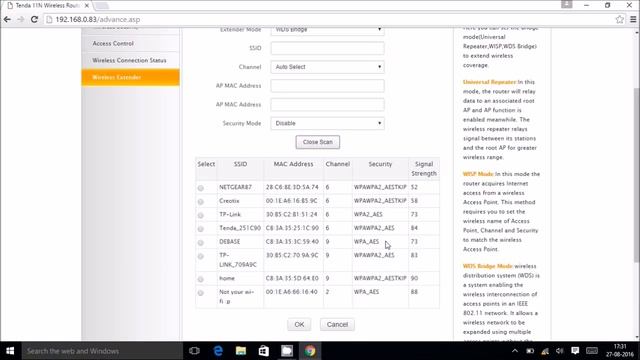Close the Tenda 11N Wireless Router tab
The image size is (640, 360).
(x=87, y=6)
